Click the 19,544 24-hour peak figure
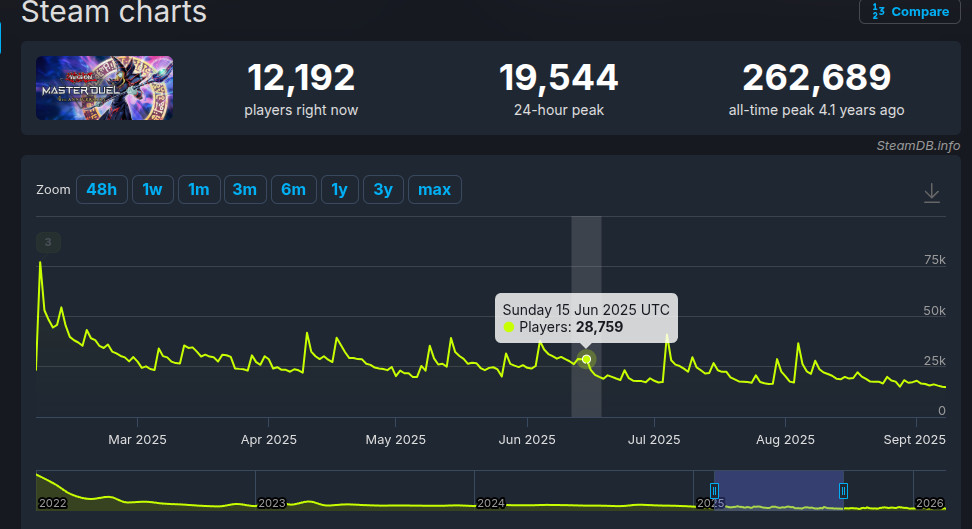The width and height of the screenshot is (972, 529). (x=559, y=78)
